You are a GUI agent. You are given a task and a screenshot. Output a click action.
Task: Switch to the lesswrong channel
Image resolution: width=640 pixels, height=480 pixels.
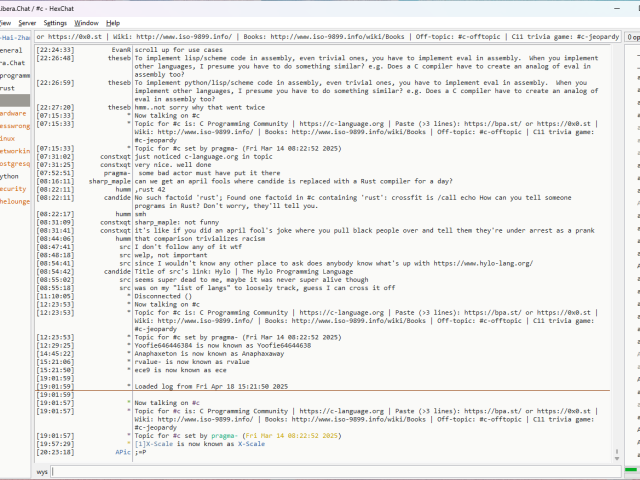(14, 126)
